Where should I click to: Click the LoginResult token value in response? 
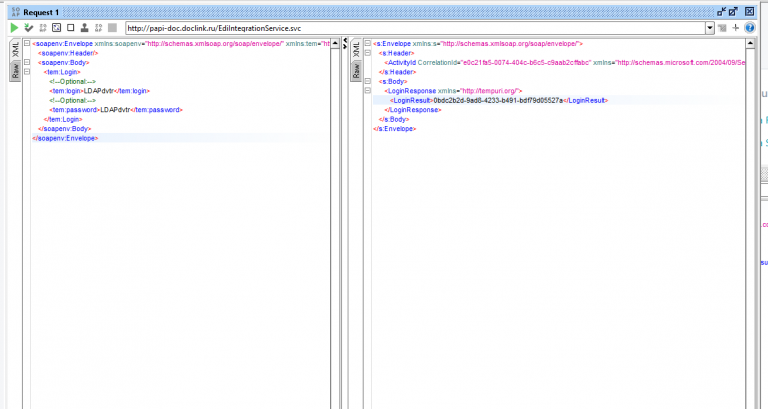click(498, 100)
